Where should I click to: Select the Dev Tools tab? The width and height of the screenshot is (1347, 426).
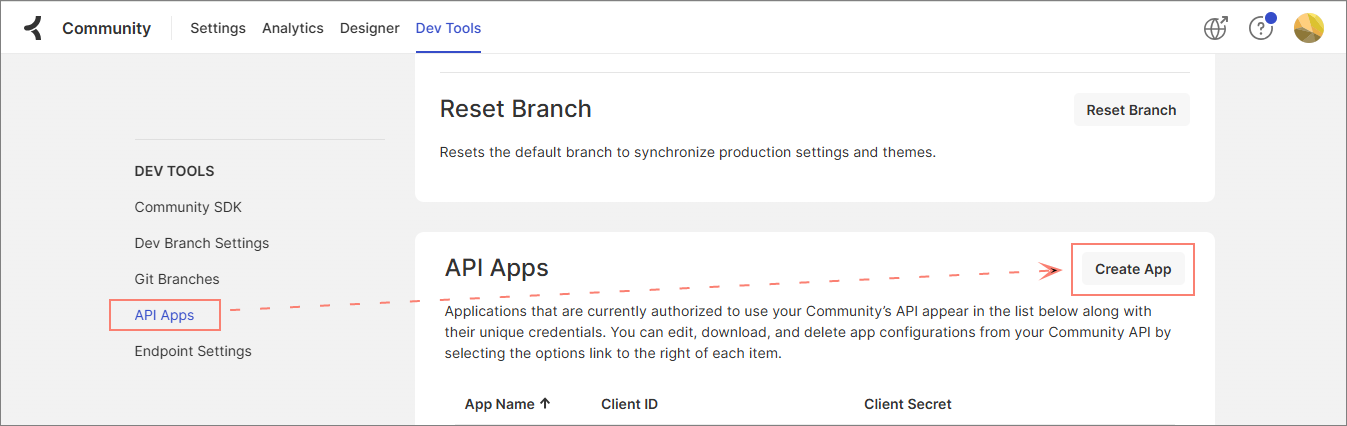tap(448, 28)
